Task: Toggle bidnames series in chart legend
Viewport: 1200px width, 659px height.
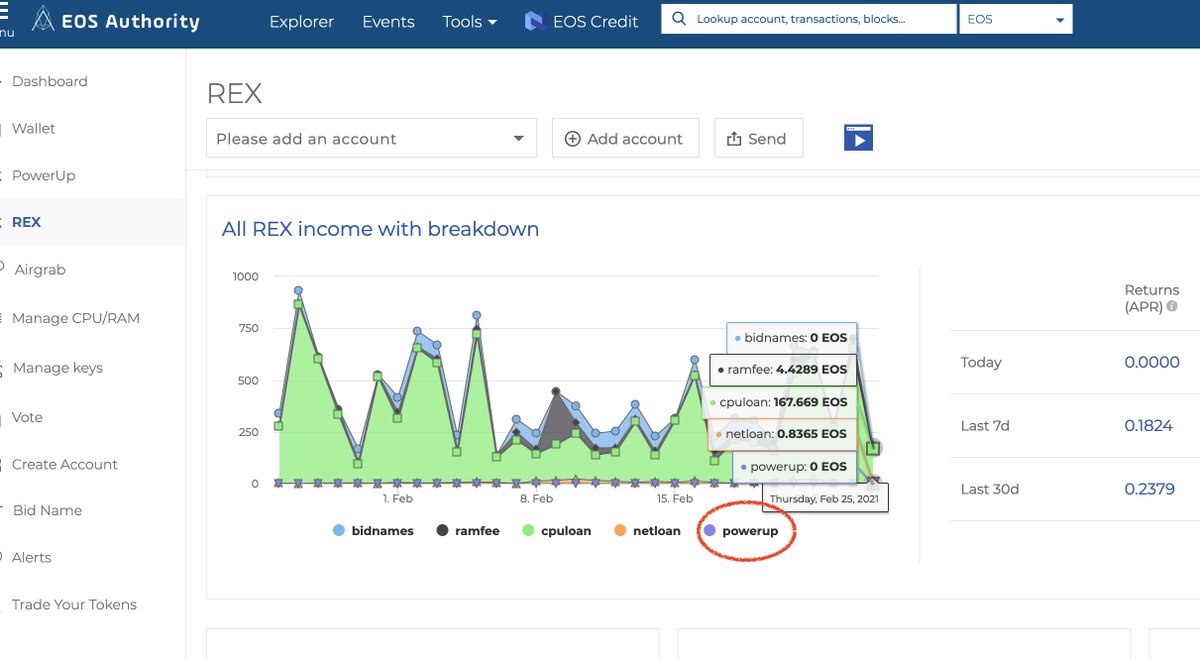Action: tap(373, 531)
